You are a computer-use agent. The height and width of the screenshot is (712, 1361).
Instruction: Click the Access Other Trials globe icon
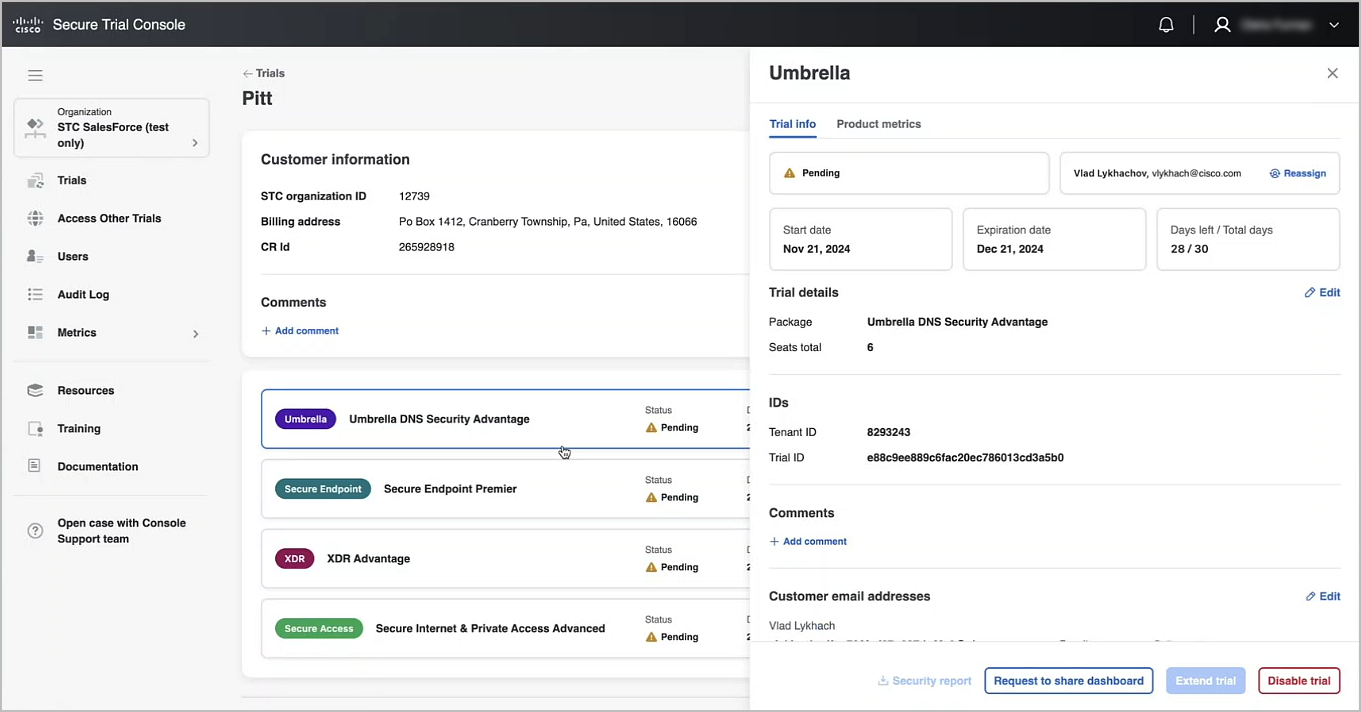tap(35, 219)
